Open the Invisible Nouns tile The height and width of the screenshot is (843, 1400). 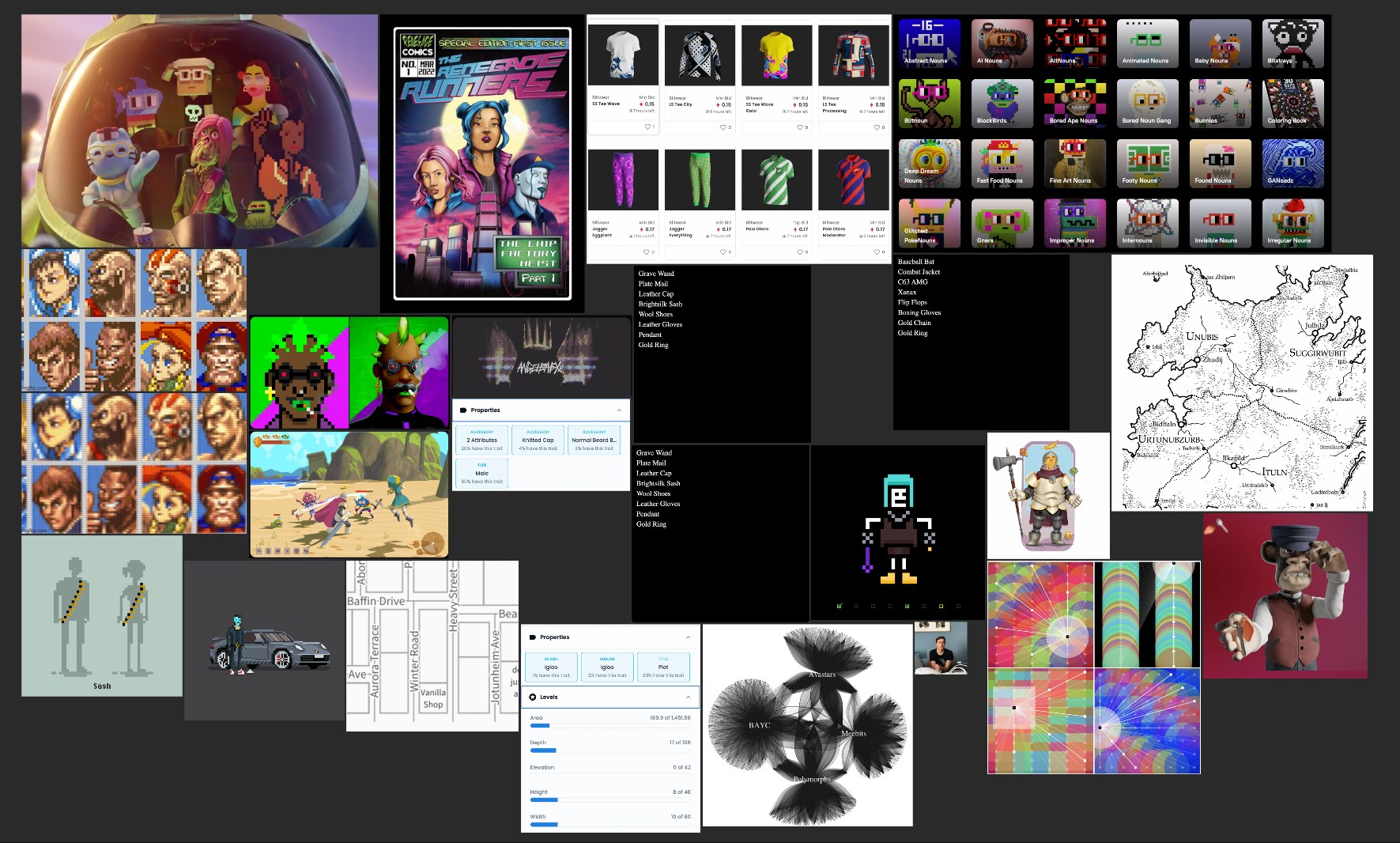point(1221,223)
